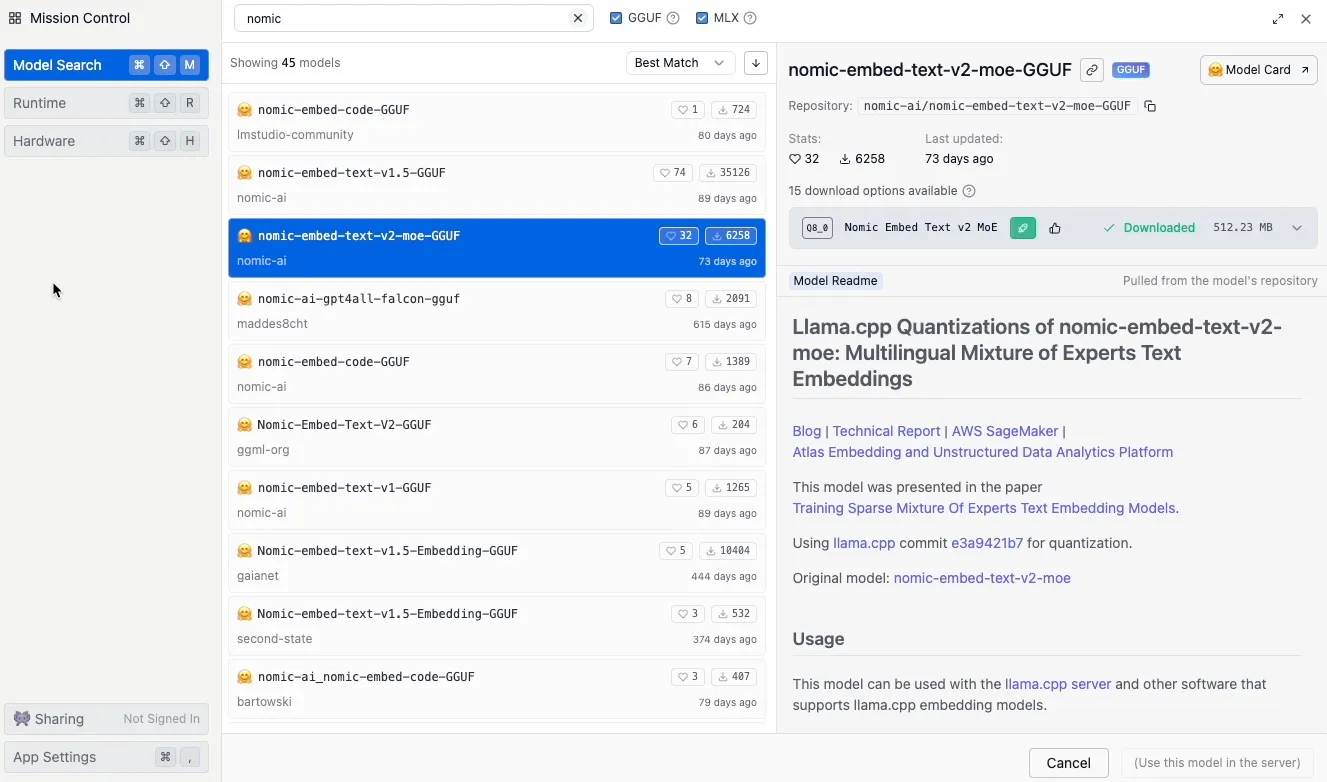Image resolution: width=1327 pixels, height=782 pixels.
Task: Click the help icon beside download options
Action: point(969,191)
